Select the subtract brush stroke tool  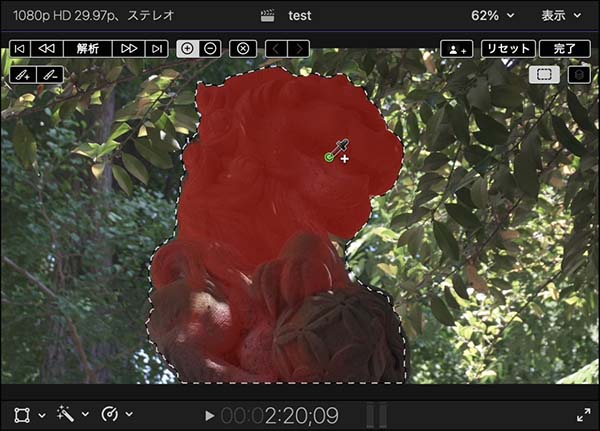pos(50,75)
